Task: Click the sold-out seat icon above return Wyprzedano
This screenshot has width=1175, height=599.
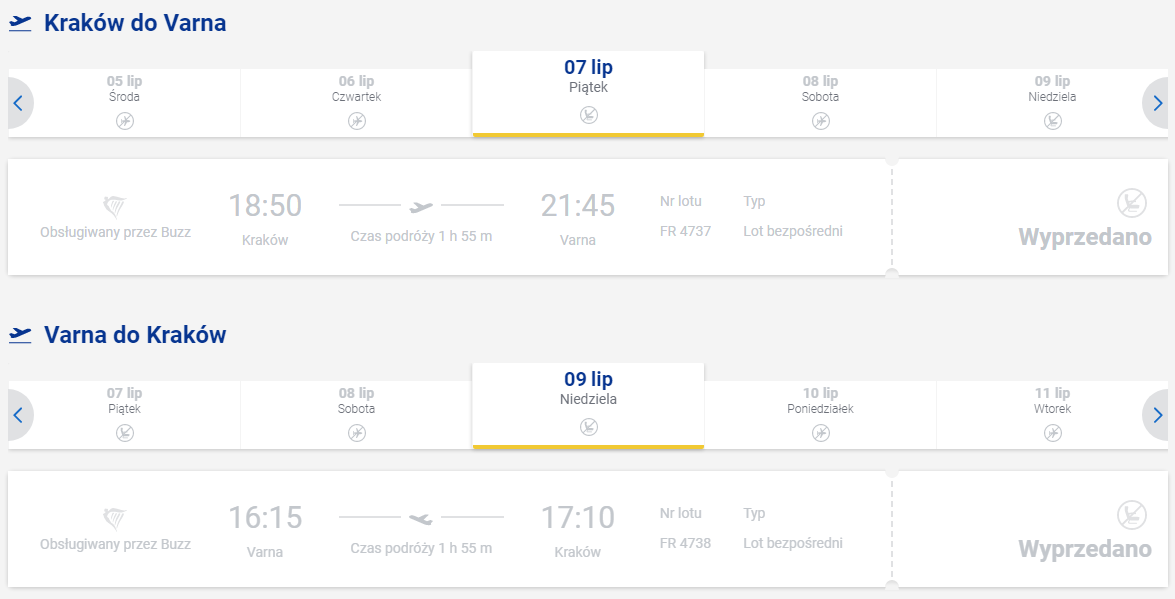Action: tap(1132, 515)
